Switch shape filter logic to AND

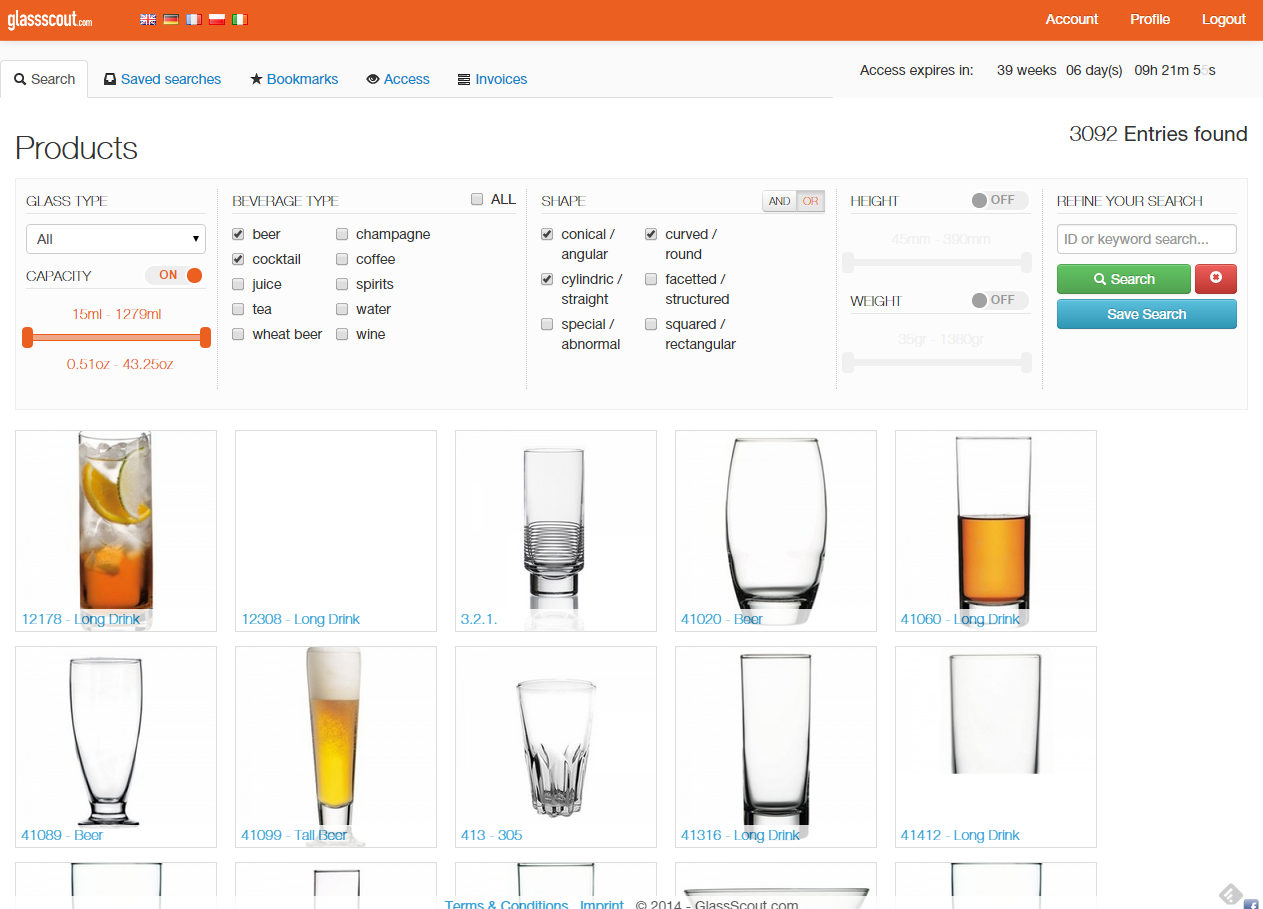coord(779,201)
